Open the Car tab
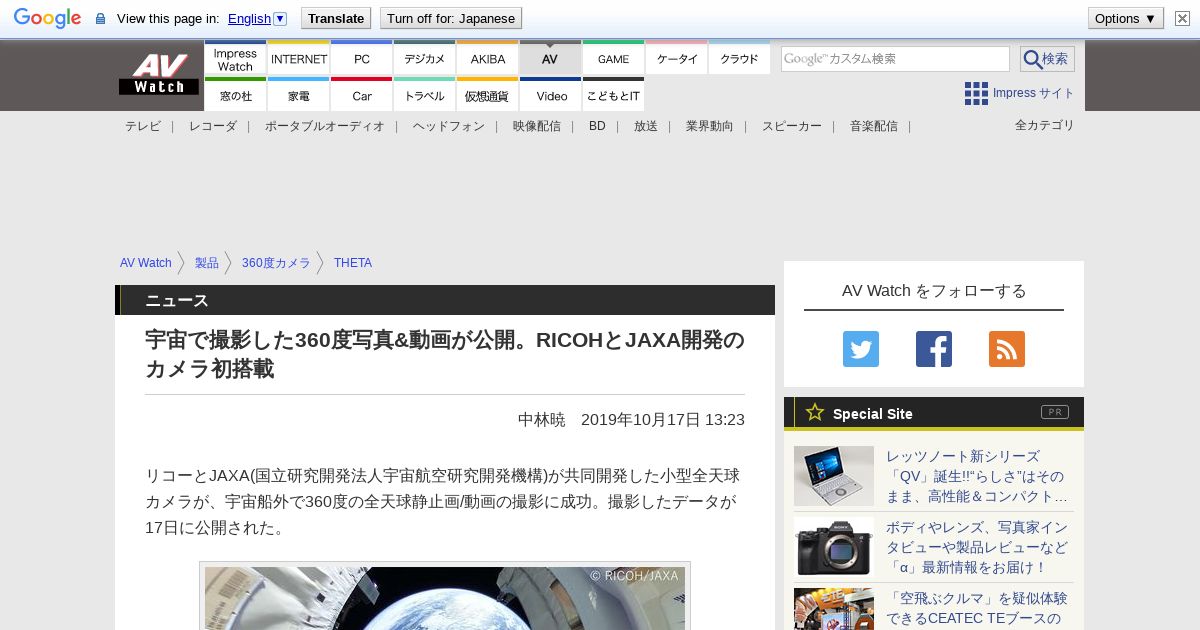Screen dimensions: 1200x630 (361, 96)
